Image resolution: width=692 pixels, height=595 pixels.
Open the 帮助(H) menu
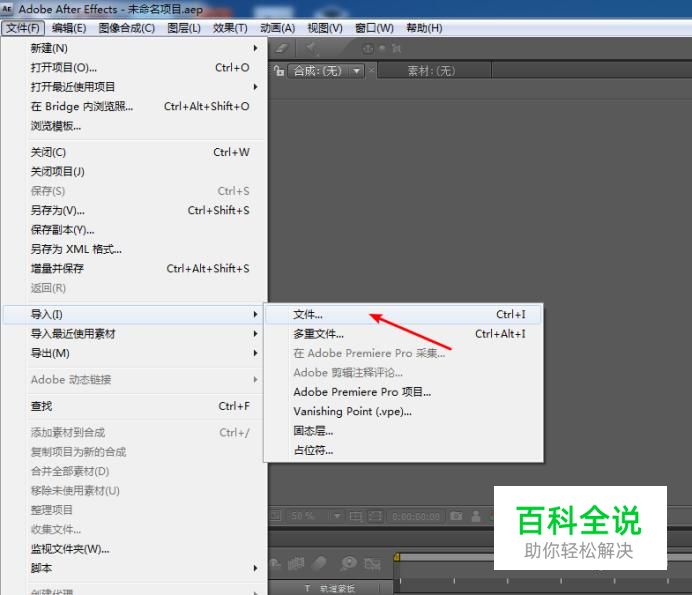coord(424,28)
